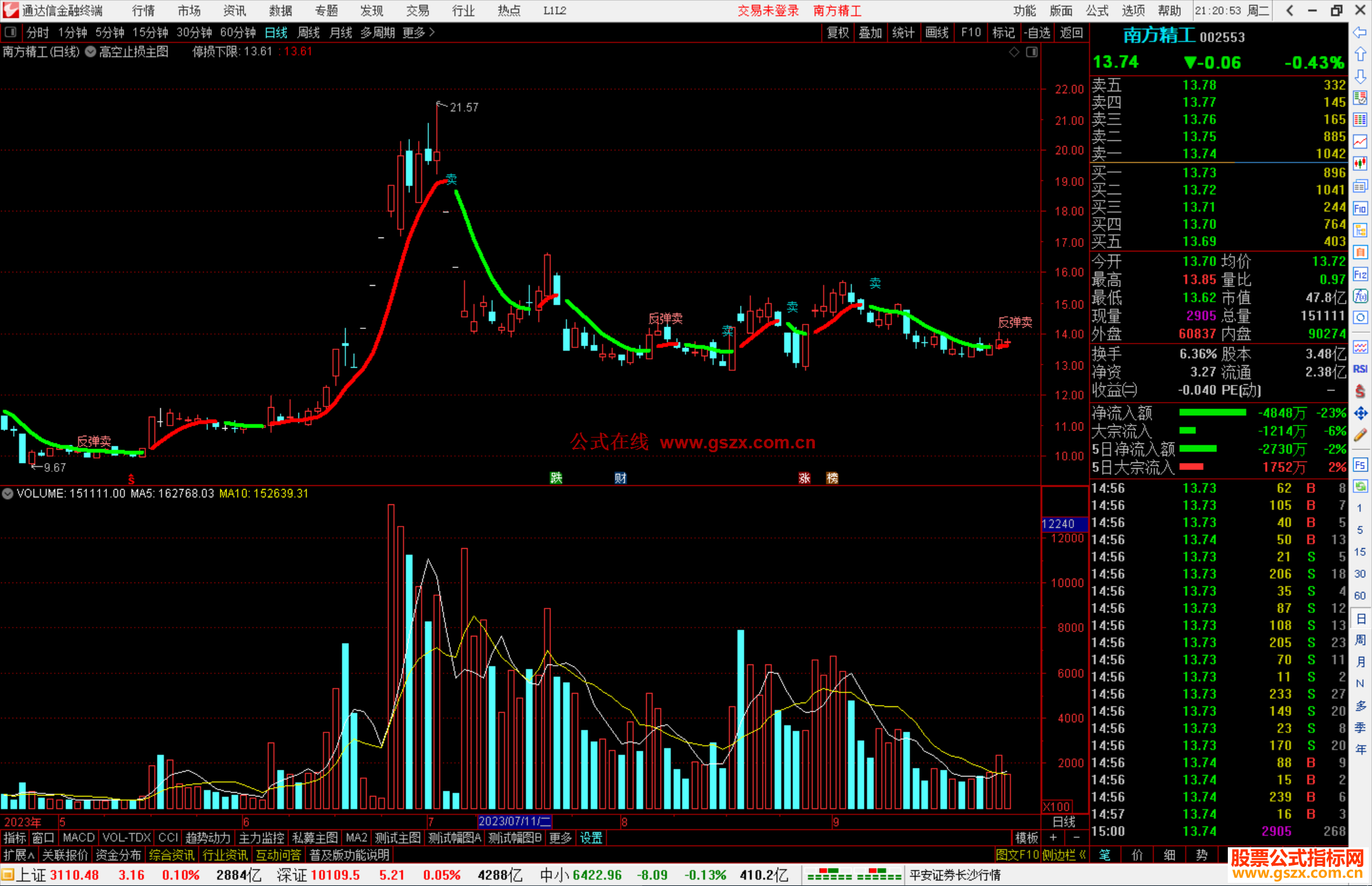Open the colored quote list icon in sidebar
The image size is (1372, 886).
coord(1360,98)
